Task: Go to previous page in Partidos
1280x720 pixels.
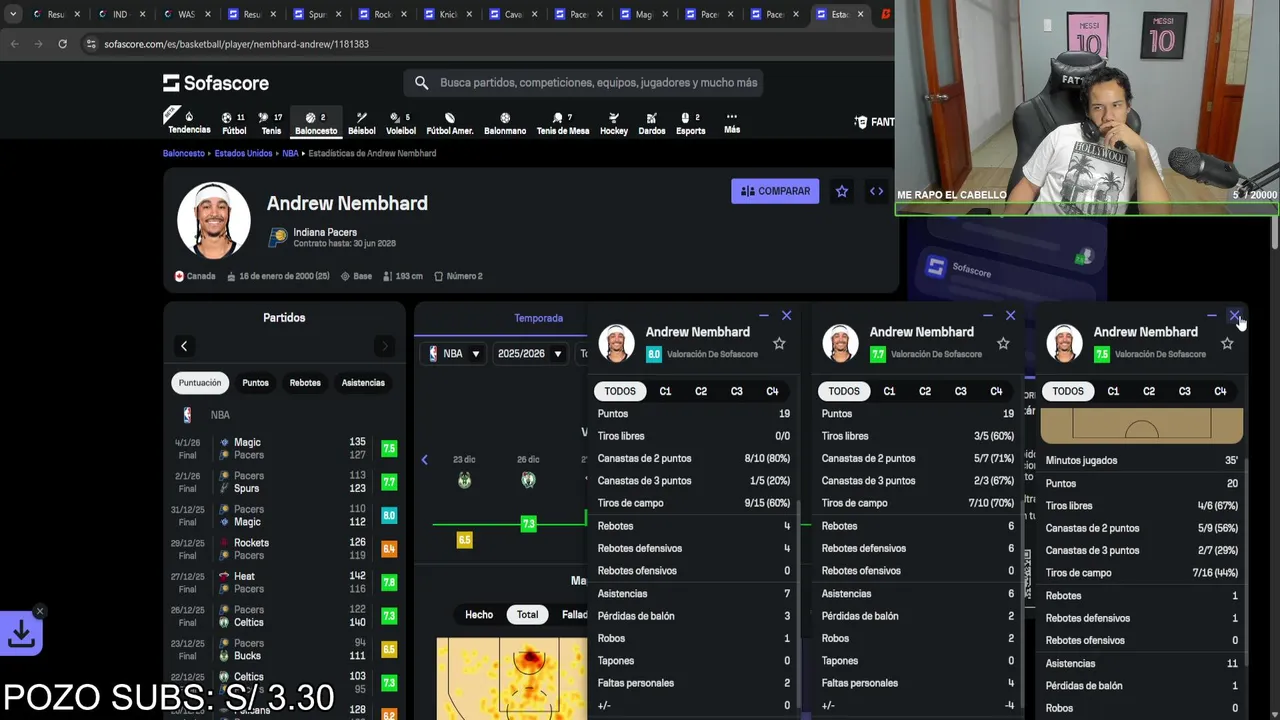Action: click(184, 346)
